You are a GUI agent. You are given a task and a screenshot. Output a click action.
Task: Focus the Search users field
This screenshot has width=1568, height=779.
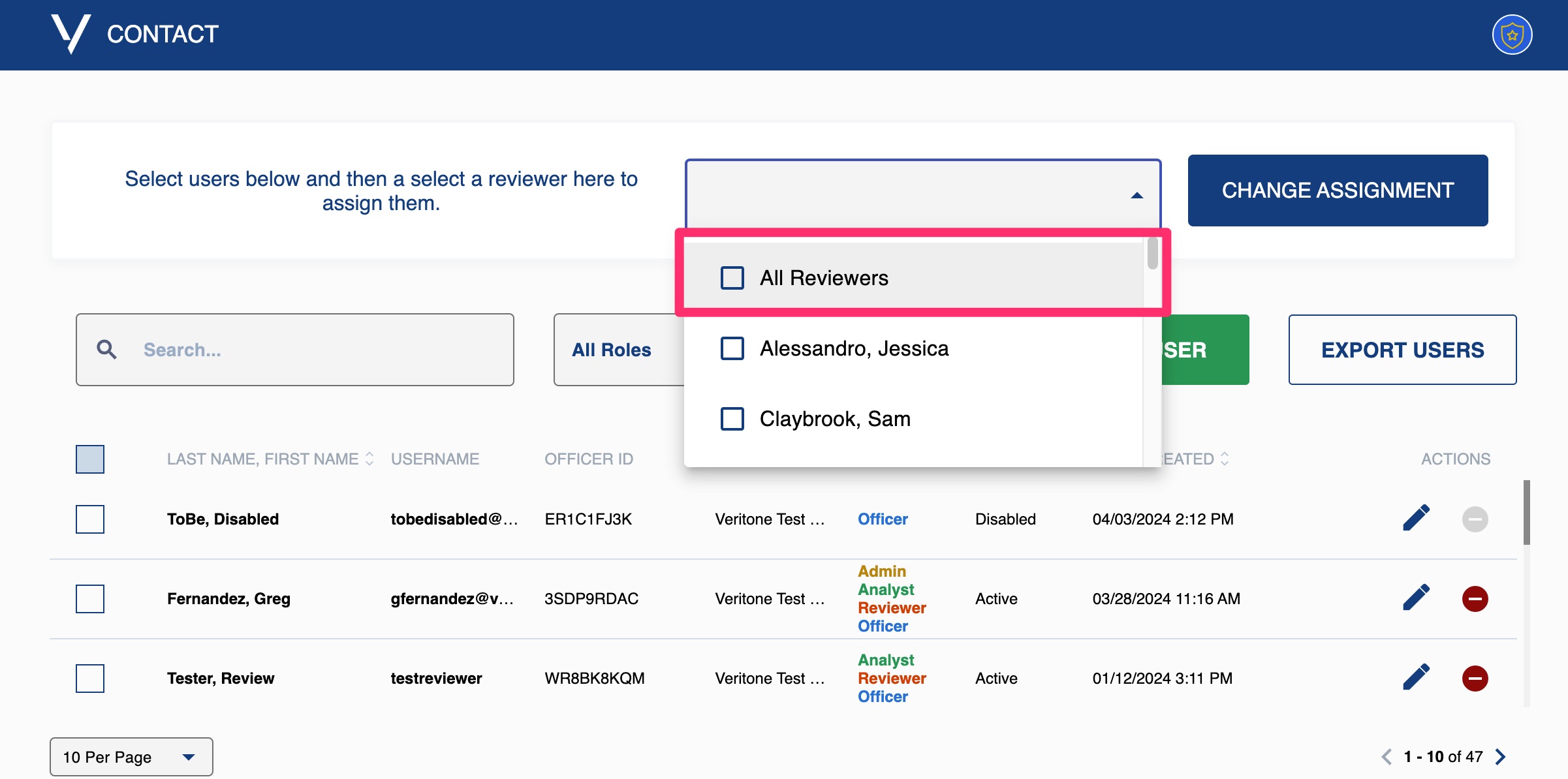point(295,350)
